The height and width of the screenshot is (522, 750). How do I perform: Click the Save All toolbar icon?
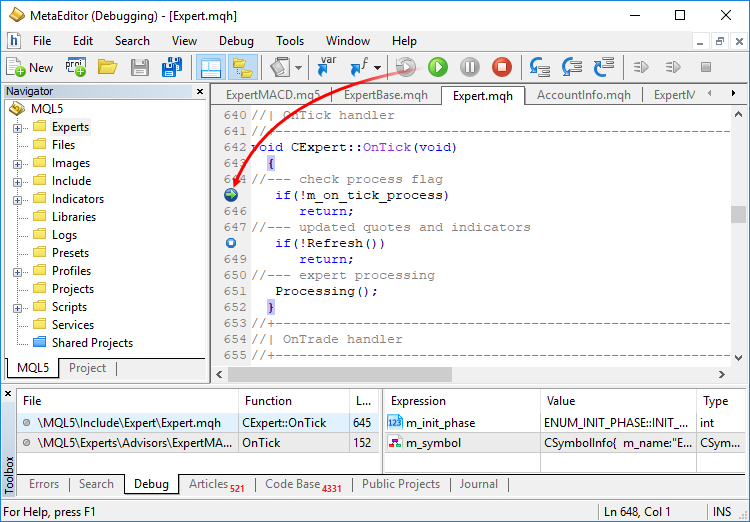point(172,67)
